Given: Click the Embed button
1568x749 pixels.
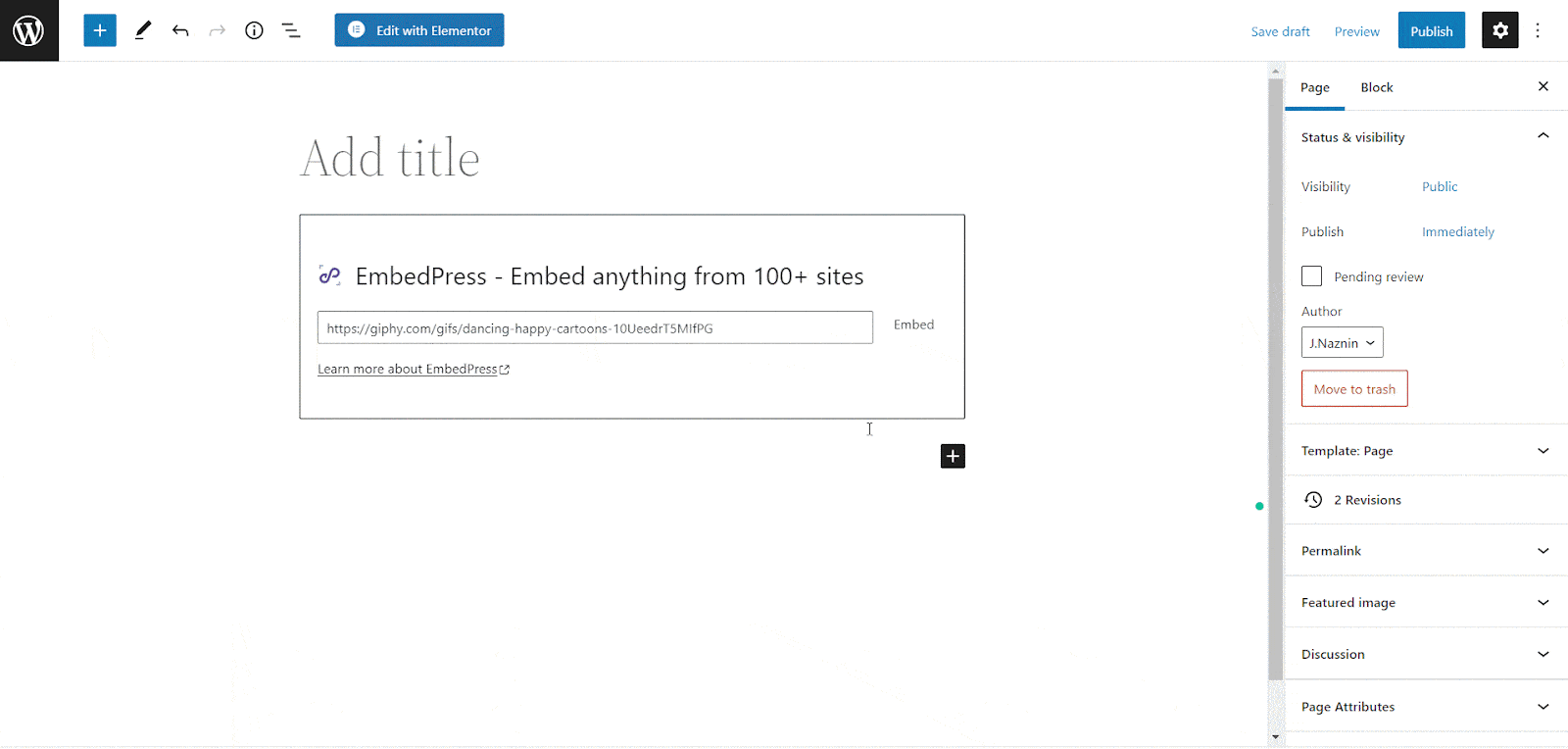Looking at the screenshot, I should [x=913, y=325].
